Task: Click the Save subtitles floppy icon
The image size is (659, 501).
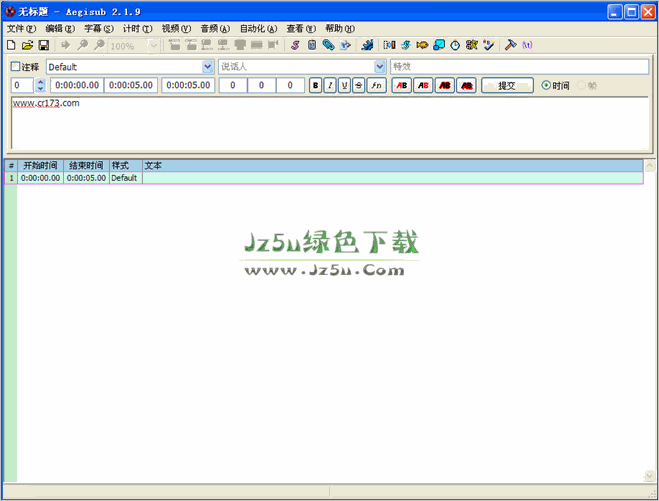Action: 44,45
